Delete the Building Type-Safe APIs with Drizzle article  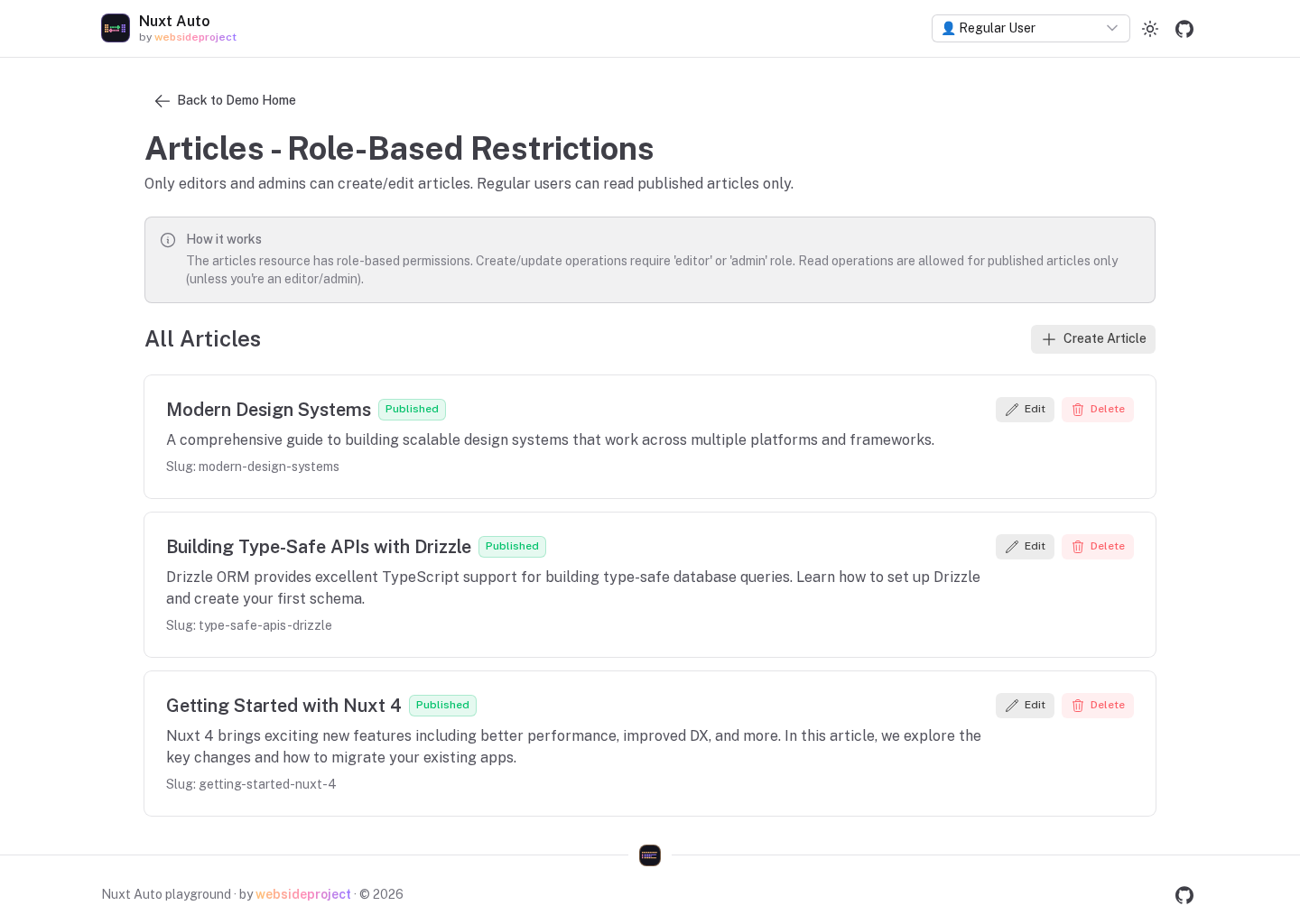coord(1098,547)
